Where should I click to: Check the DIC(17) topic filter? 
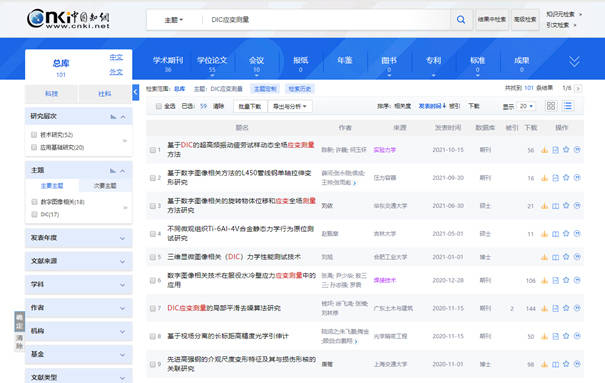34,214
